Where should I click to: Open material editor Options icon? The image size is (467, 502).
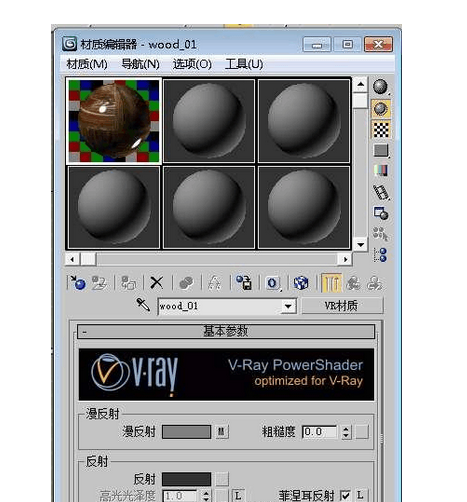click(x=381, y=213)
